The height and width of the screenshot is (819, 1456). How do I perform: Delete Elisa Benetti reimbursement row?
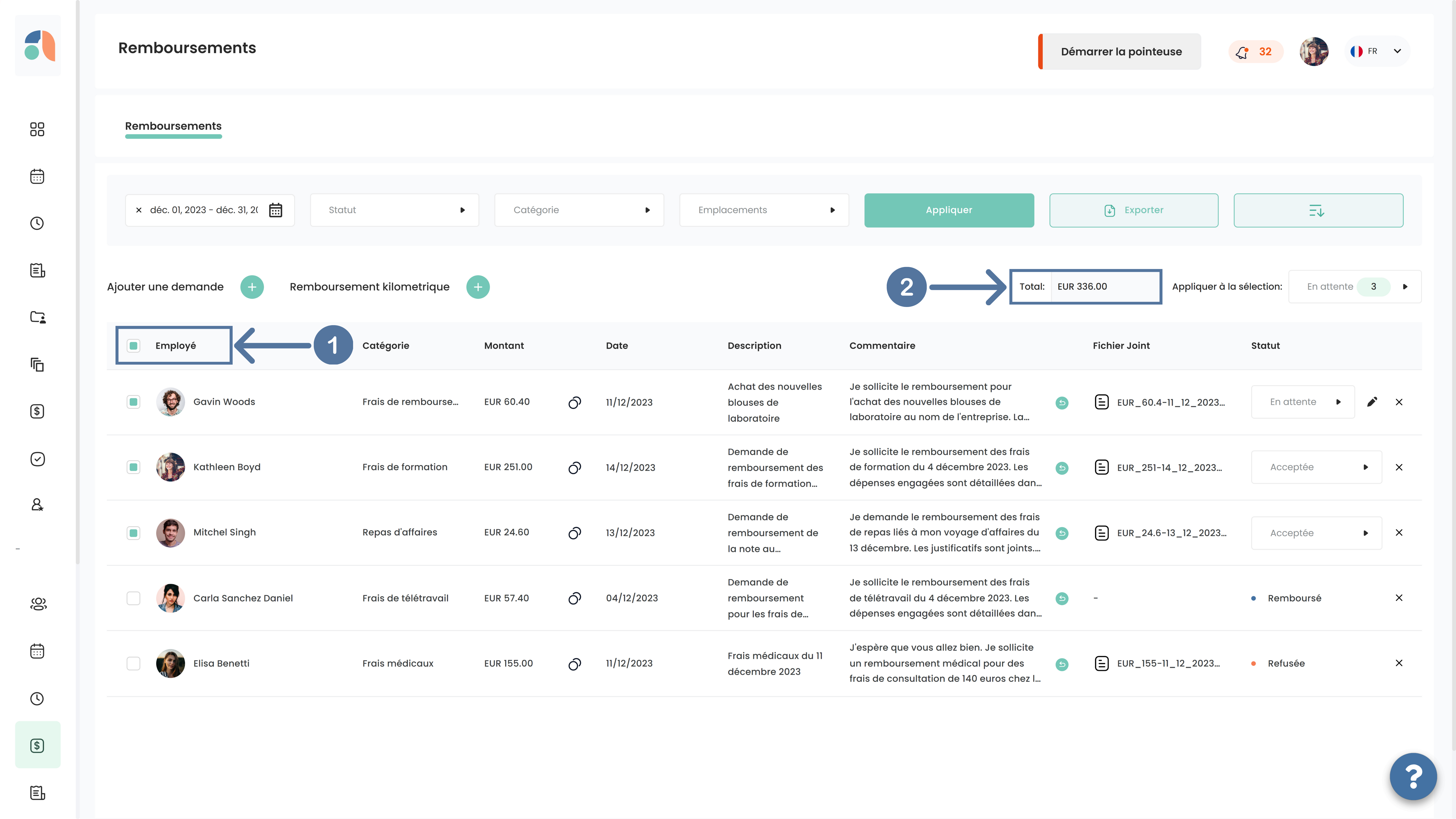pos(1399,663)
